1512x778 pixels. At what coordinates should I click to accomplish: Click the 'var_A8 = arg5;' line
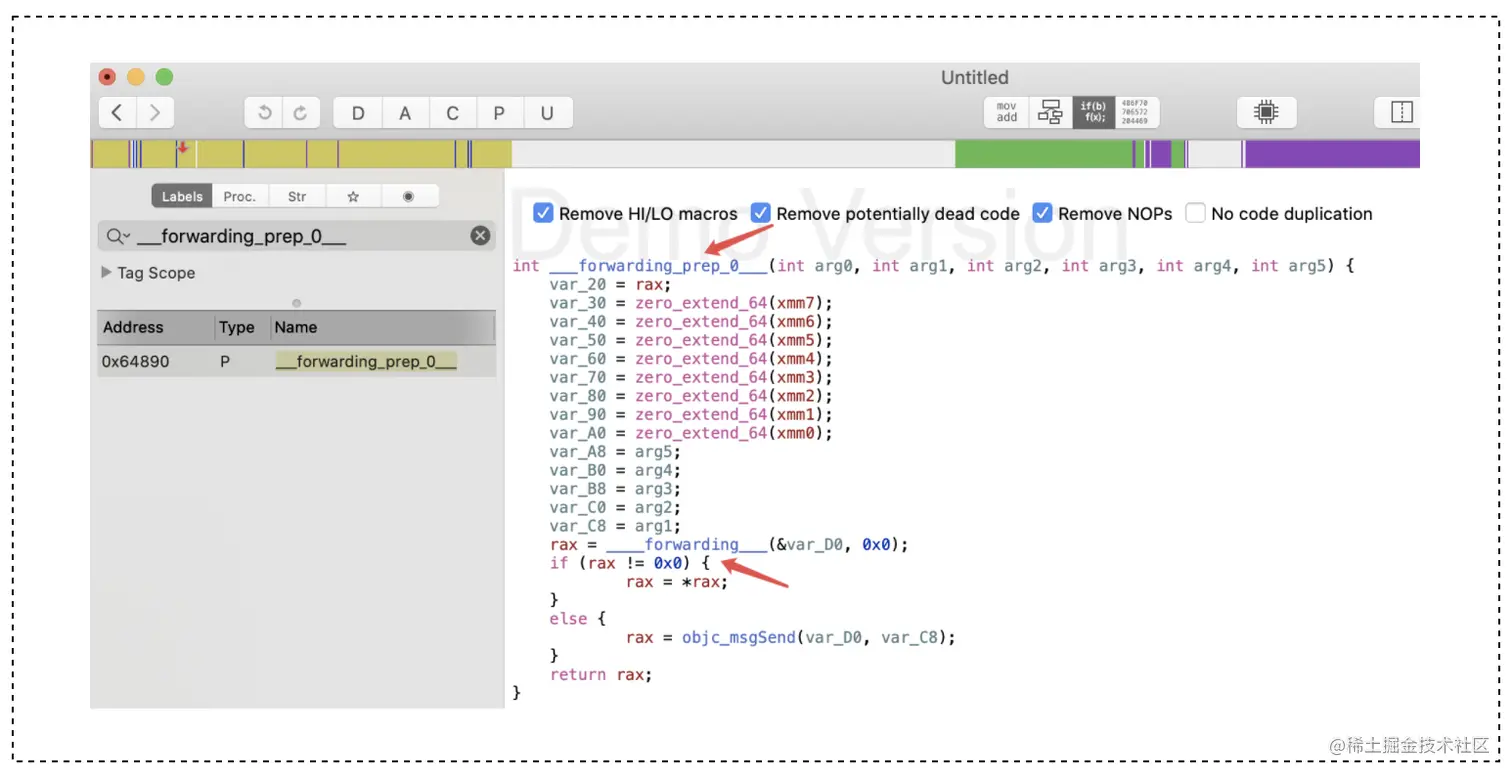(x=615, y=452)
